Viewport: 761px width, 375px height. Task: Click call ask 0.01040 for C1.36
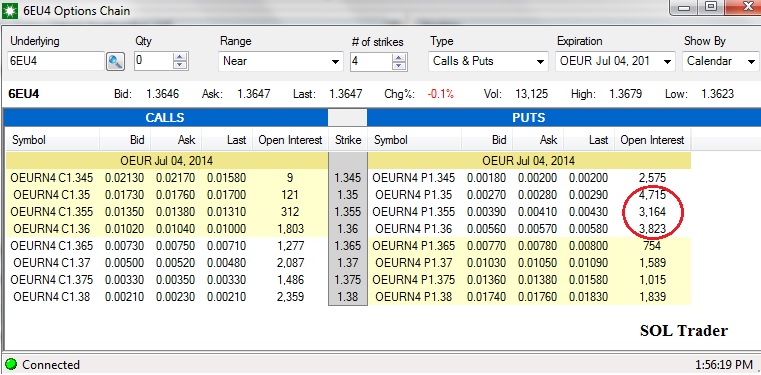point(175,228)
